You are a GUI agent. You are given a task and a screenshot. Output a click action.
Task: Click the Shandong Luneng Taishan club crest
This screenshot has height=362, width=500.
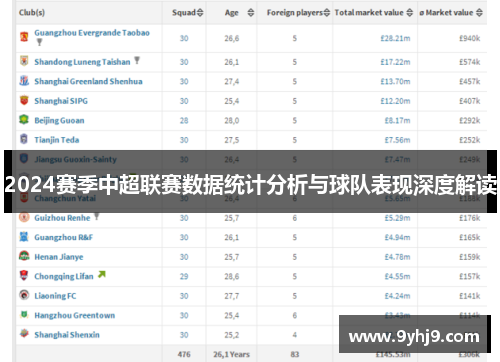pos(24,61)
